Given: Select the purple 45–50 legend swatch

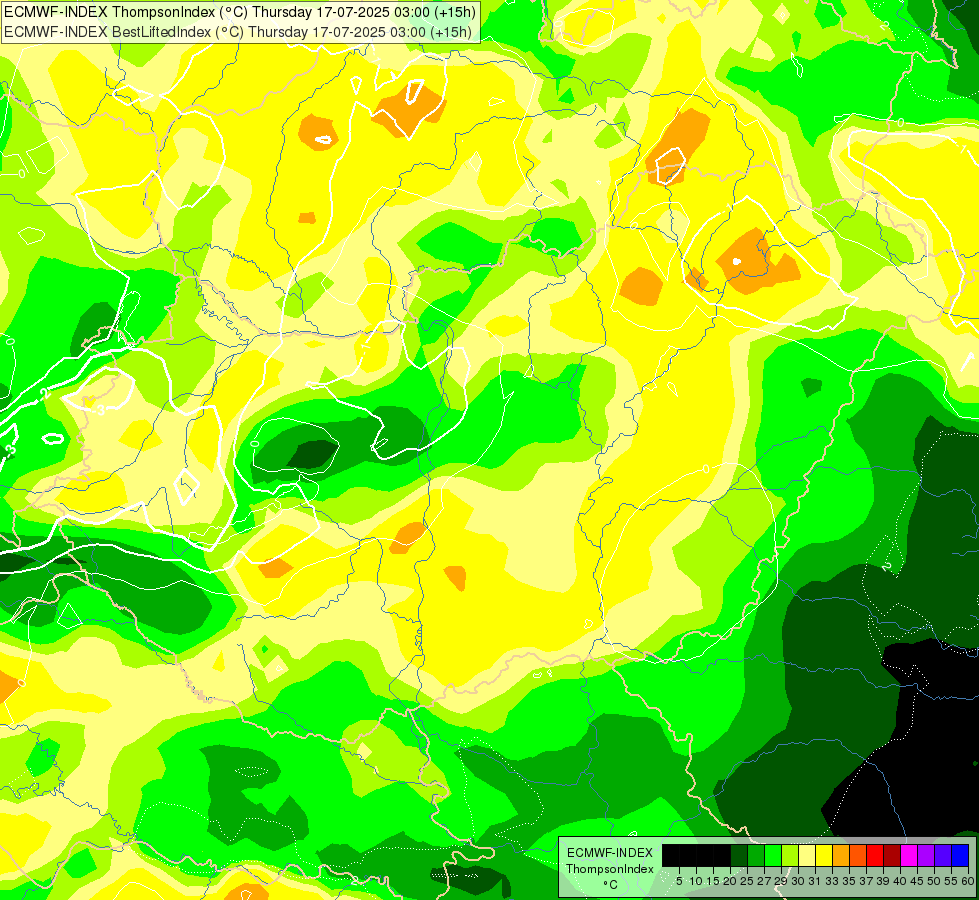Looking at the screenshot, I should tap(925, 855).
